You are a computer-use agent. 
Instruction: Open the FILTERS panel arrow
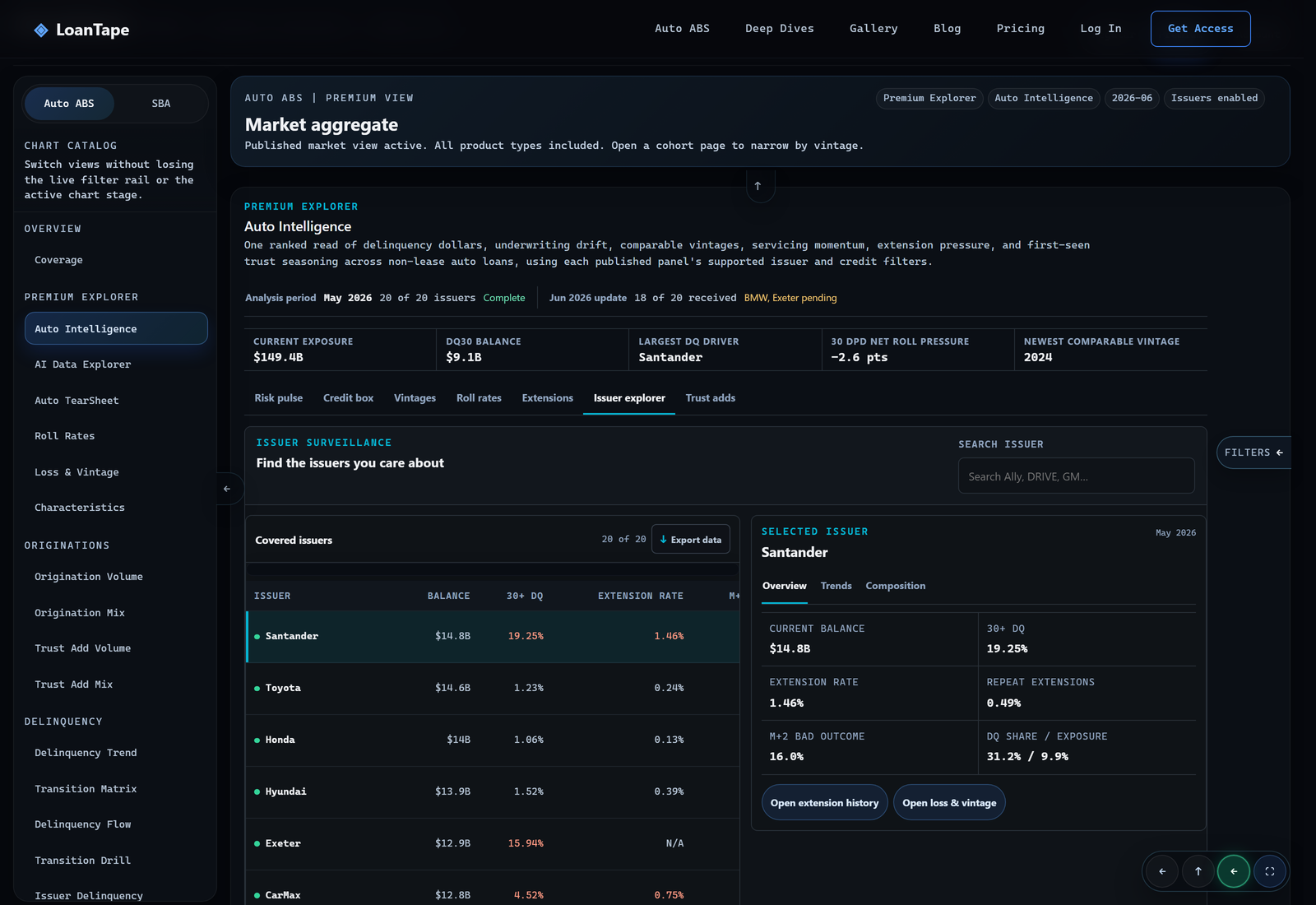(x=1253, y=452)
